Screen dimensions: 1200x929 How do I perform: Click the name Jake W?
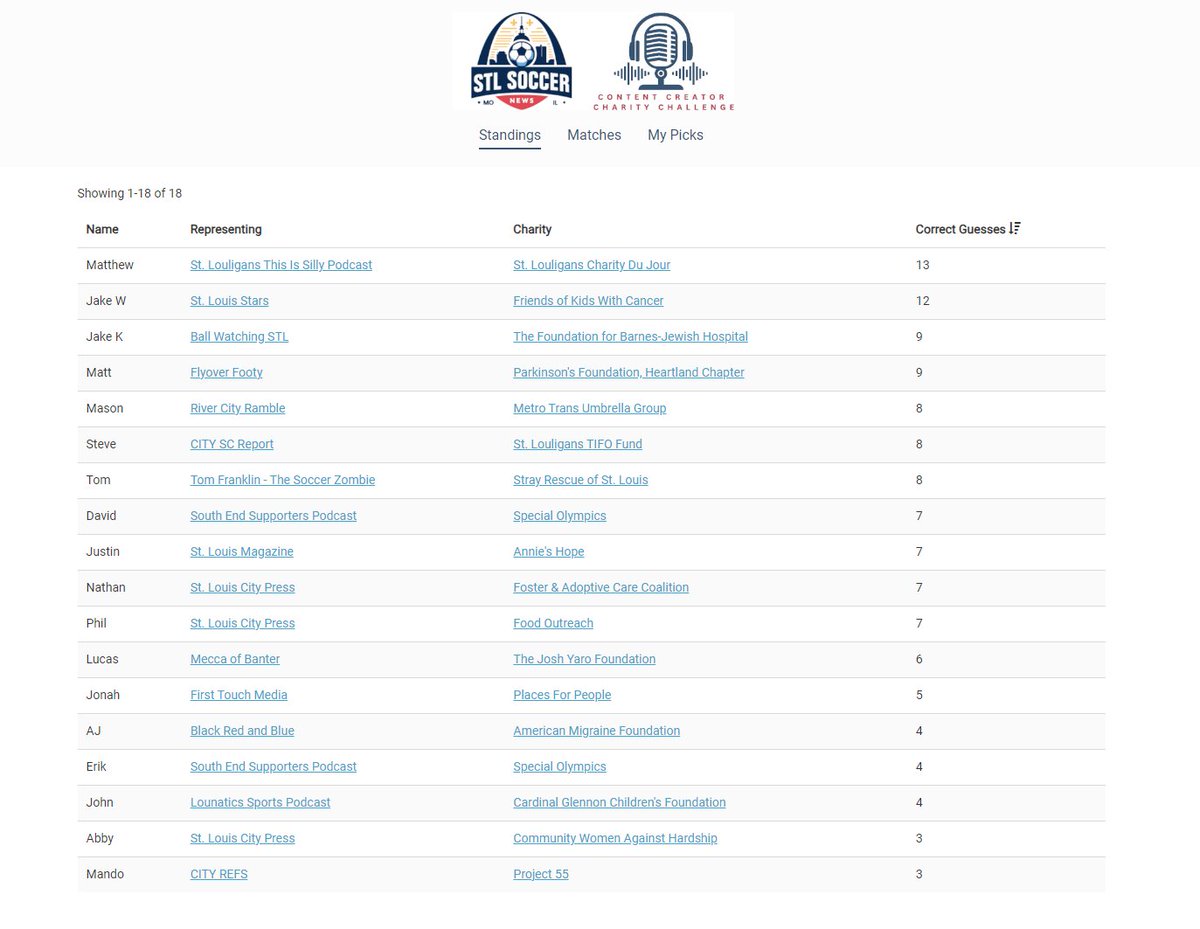tap(106, 301)
